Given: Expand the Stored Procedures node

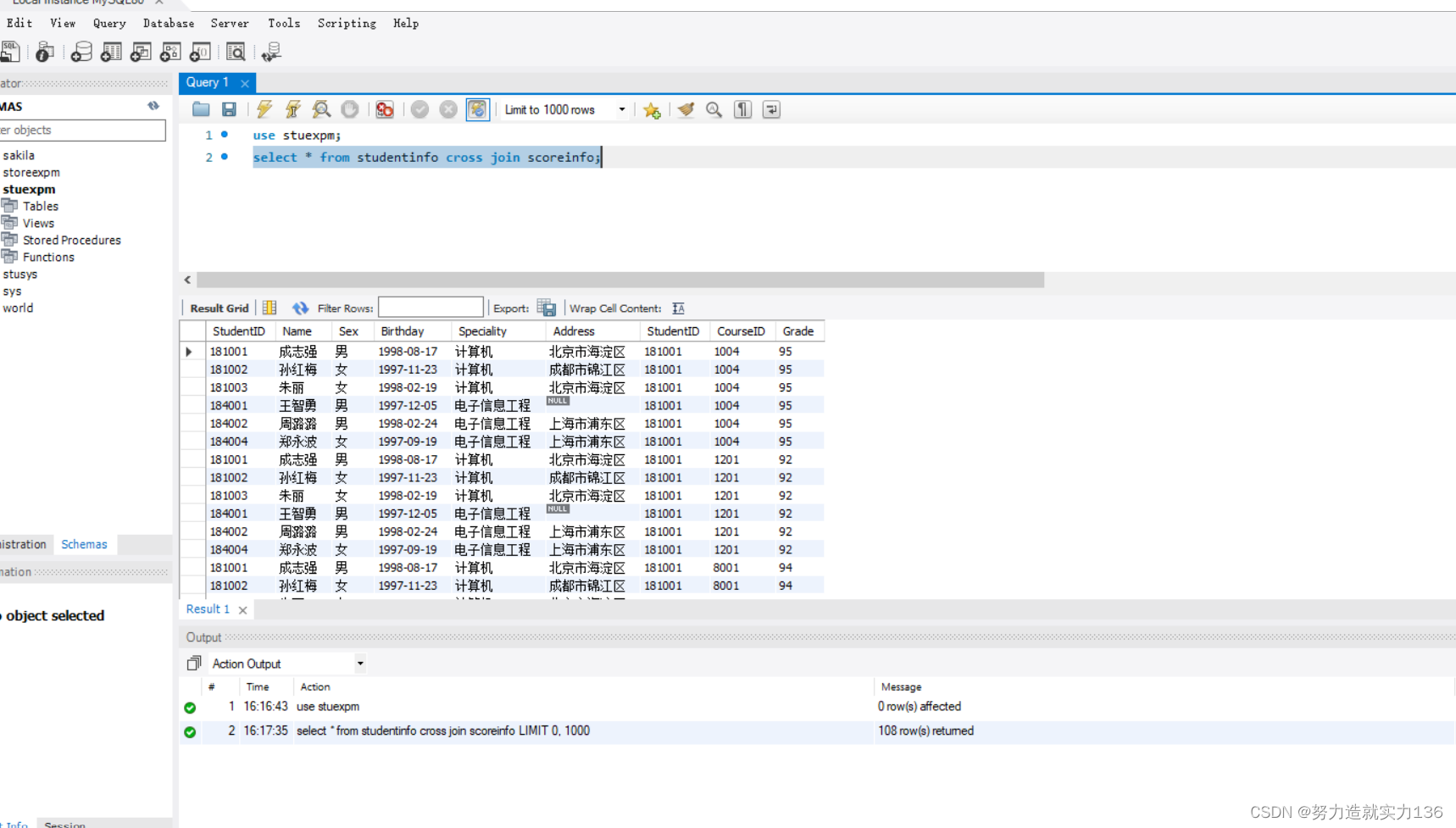Looking at the screenshot, I should (72, 240).
